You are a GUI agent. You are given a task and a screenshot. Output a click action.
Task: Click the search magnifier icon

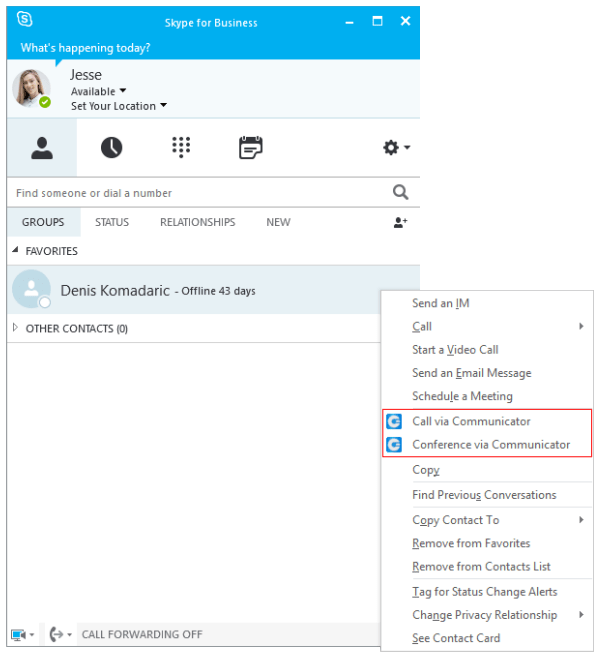(400, 192)
